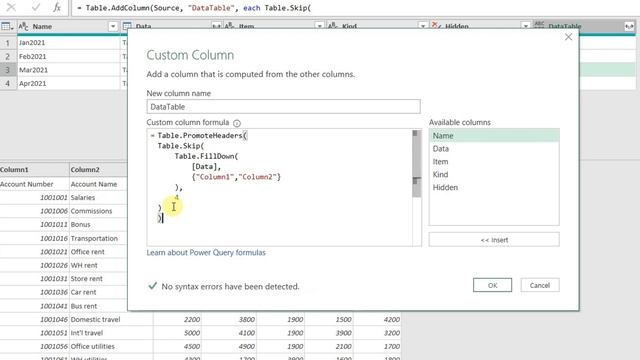
Task: Click the Office utilities cell
Action: [x=111, y=347]
